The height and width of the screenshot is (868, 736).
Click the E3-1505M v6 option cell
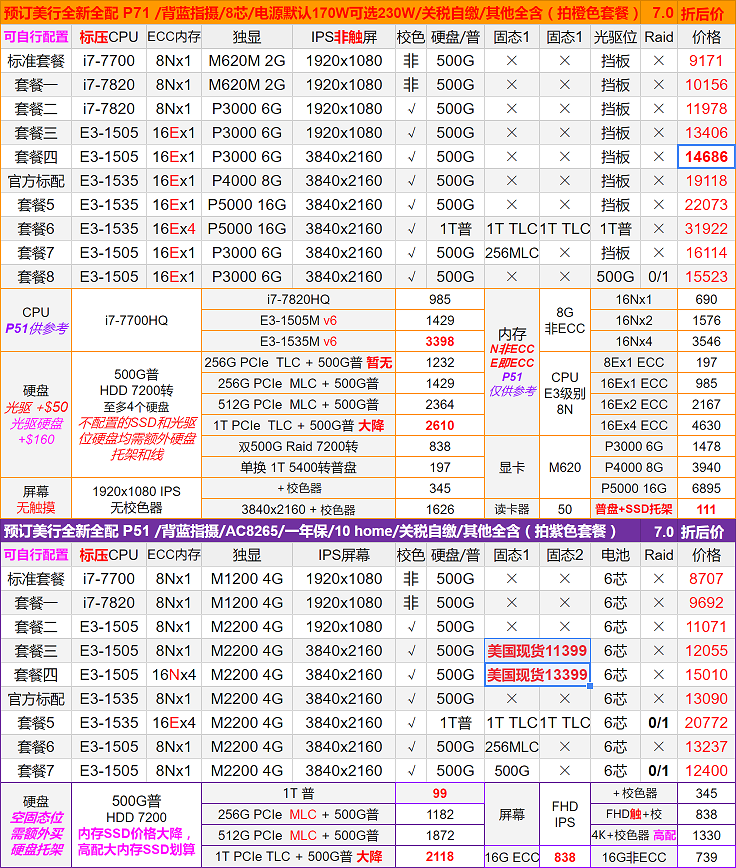point(298,321)
